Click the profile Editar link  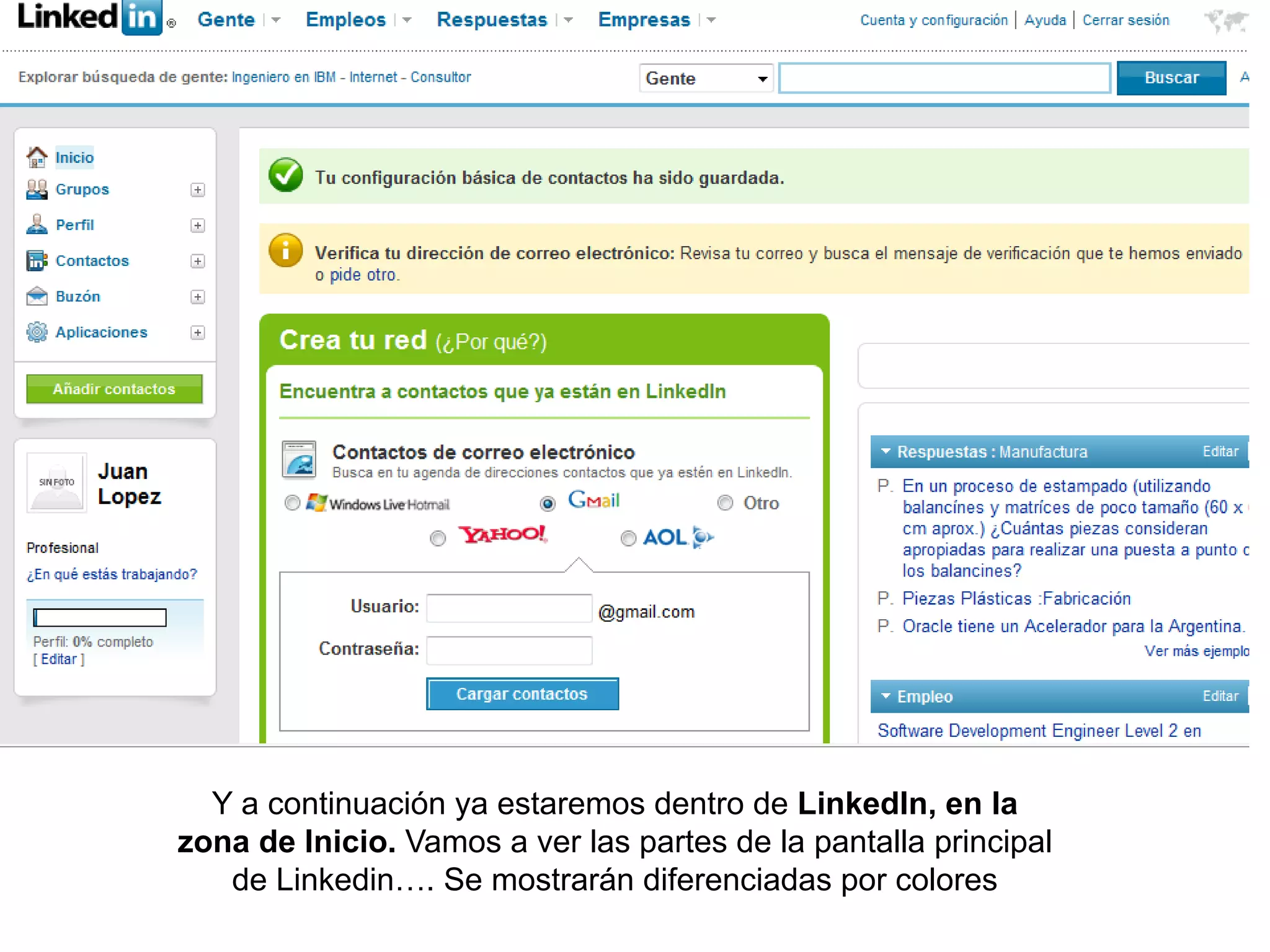point(59,659)
